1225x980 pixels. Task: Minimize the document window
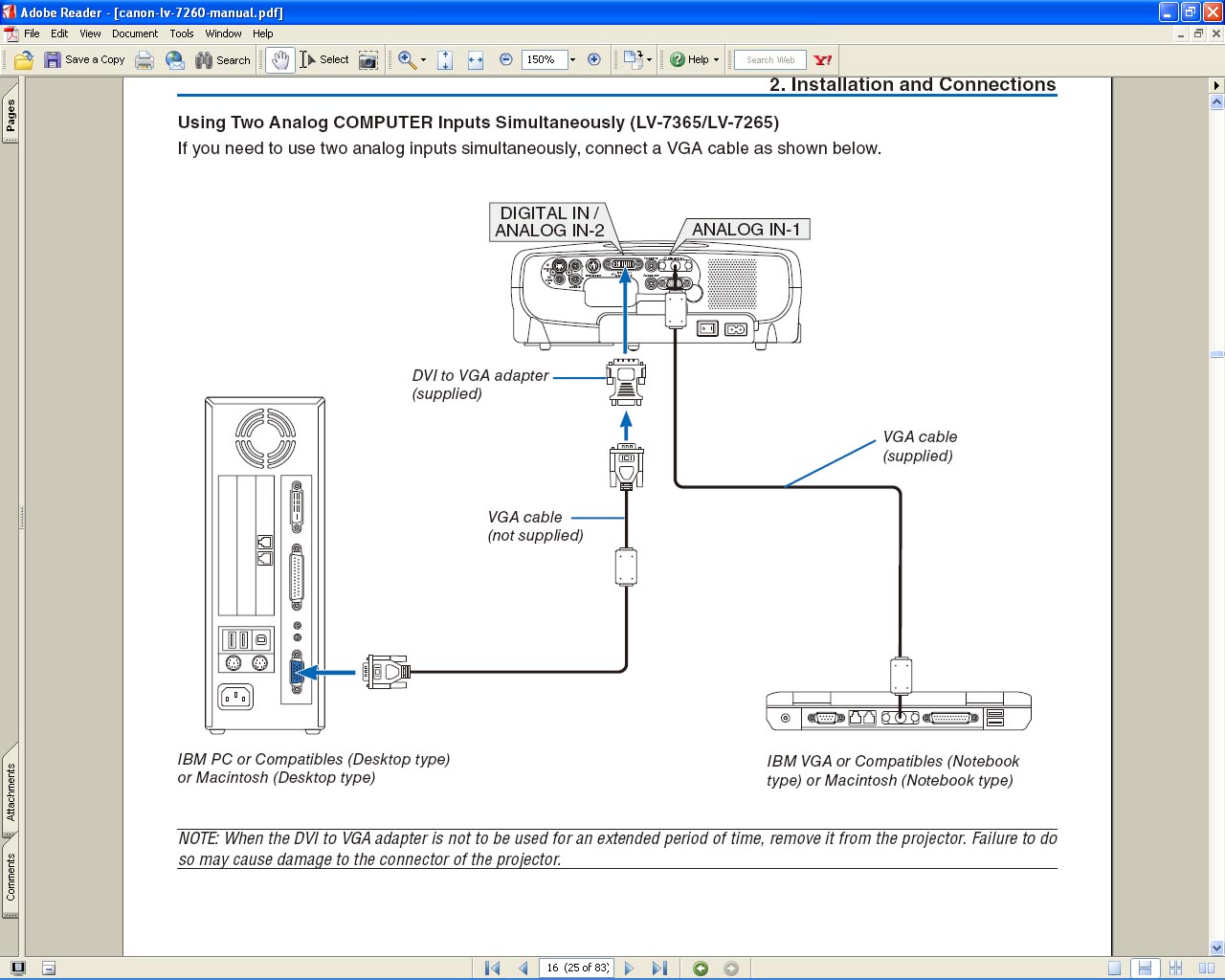point(1181,33)
